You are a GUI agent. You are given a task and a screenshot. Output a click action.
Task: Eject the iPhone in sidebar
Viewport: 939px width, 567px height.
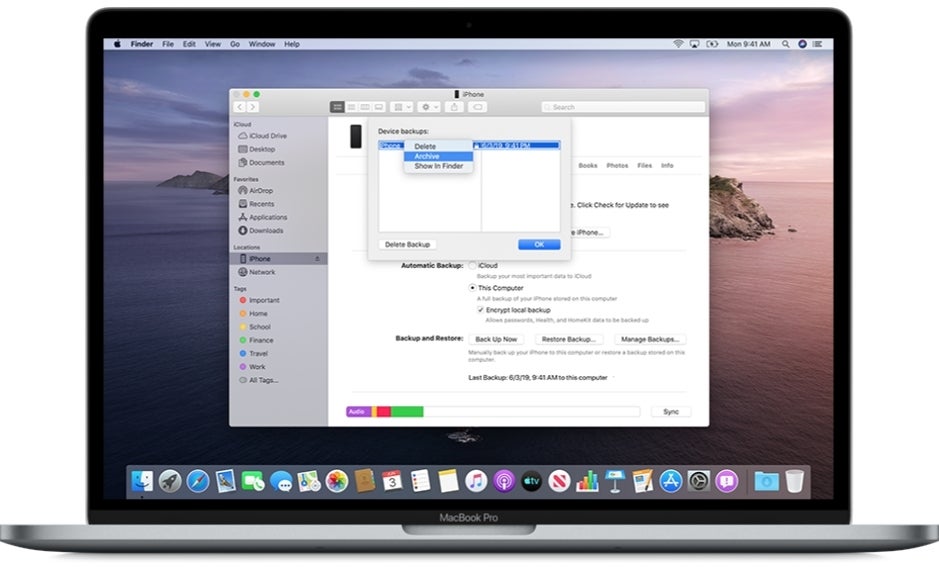point(317,259)
